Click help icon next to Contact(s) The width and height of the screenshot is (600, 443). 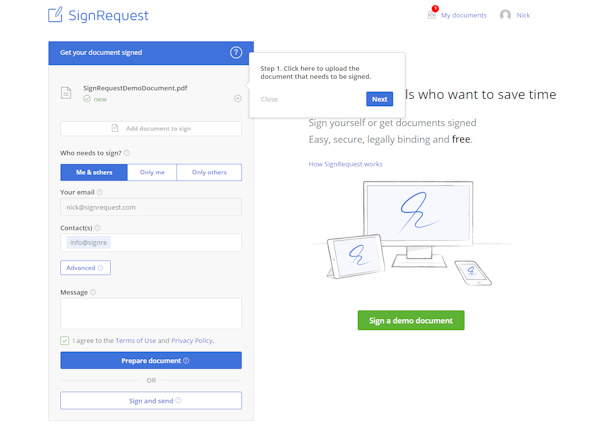tap(97, 228)
